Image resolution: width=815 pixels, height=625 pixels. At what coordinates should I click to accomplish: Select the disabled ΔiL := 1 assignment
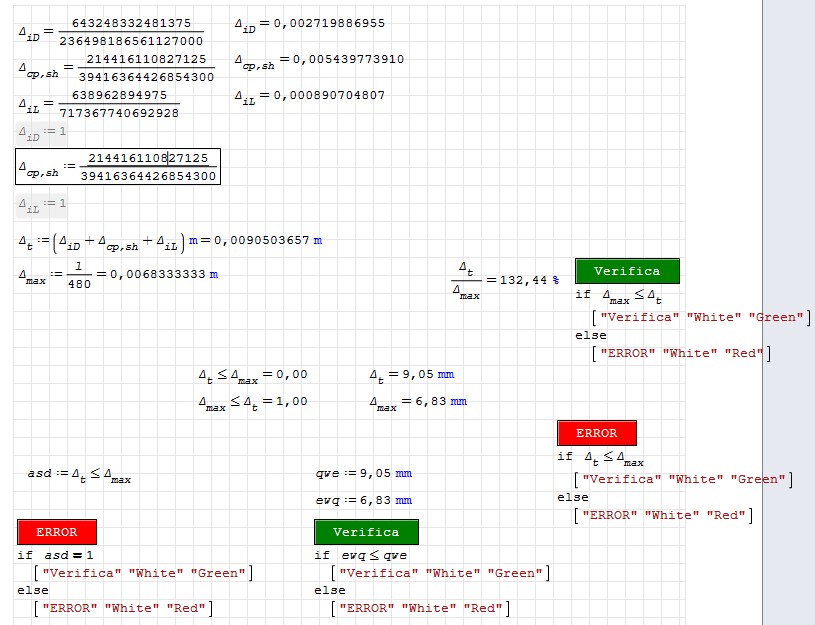42,205
